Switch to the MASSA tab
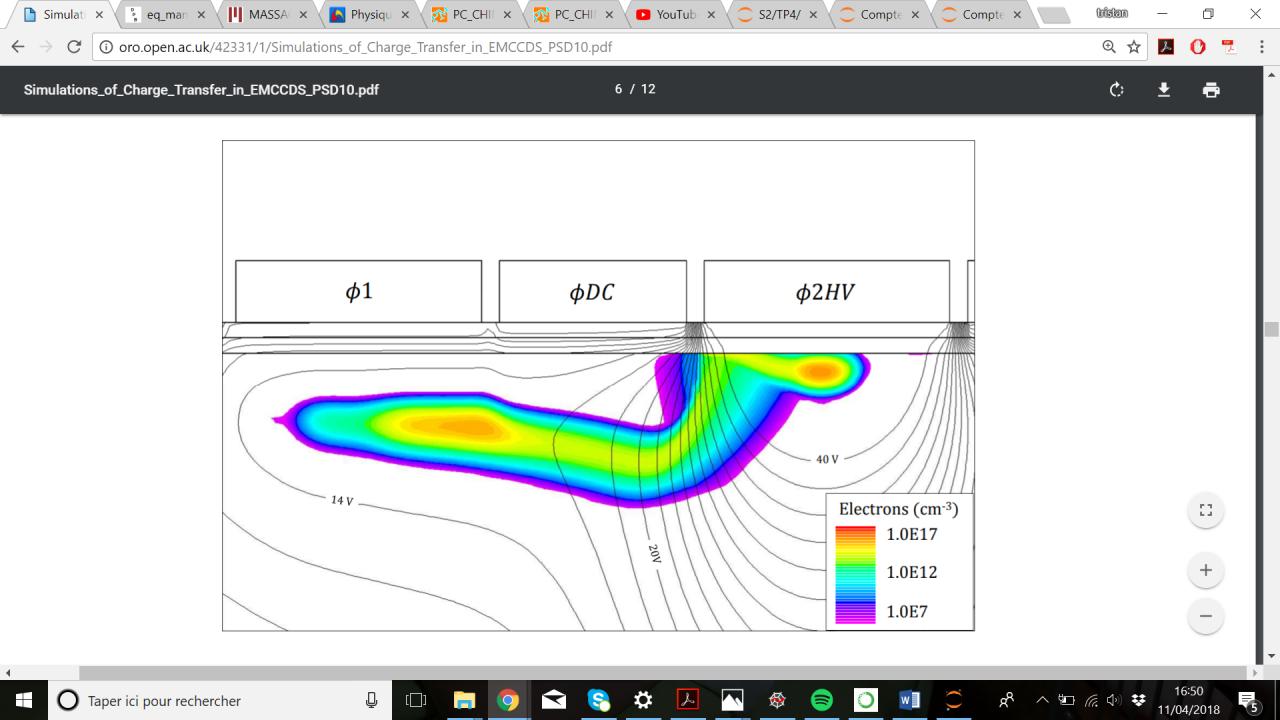 pos(268,15)
